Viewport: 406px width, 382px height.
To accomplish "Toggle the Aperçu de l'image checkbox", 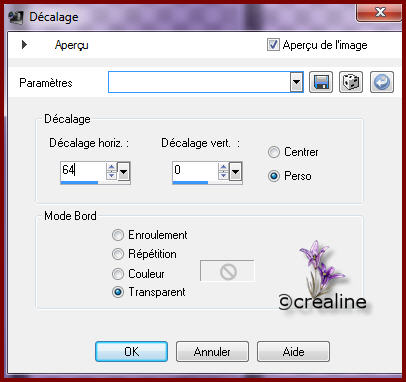I will pyautogui.click(x=273, y=45).
